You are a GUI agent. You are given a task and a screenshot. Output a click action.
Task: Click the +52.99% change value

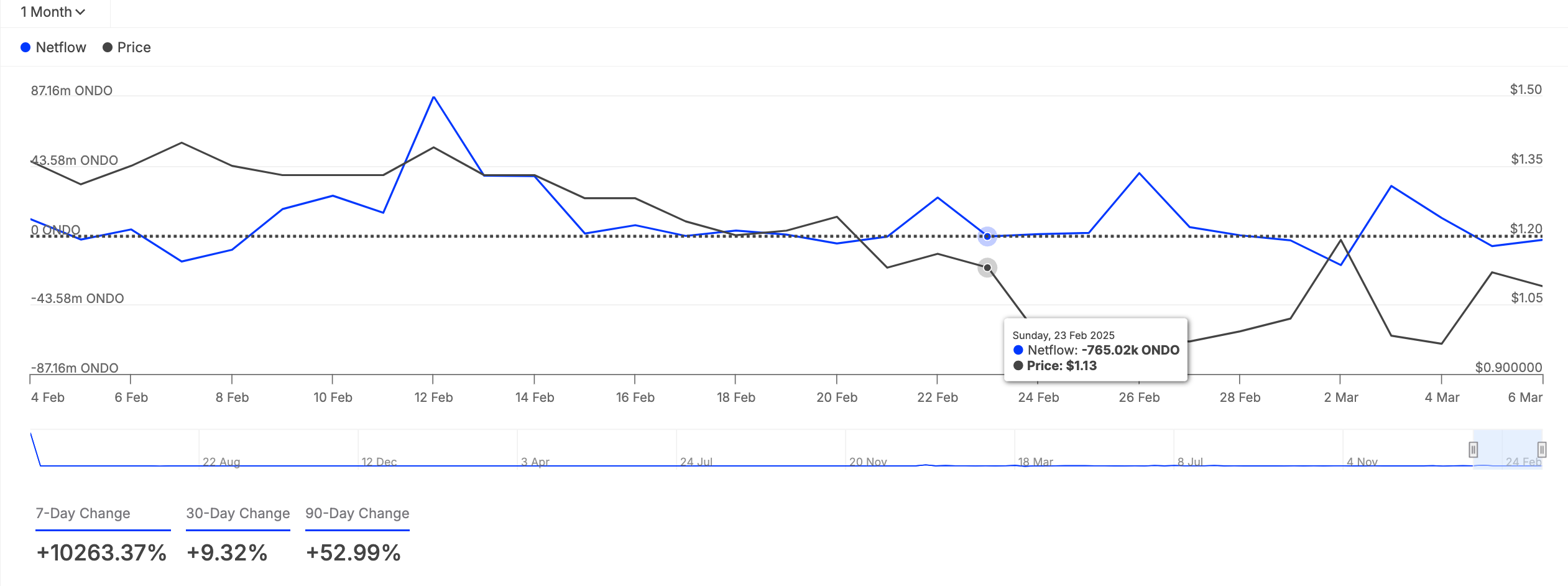tap(353, 552)
